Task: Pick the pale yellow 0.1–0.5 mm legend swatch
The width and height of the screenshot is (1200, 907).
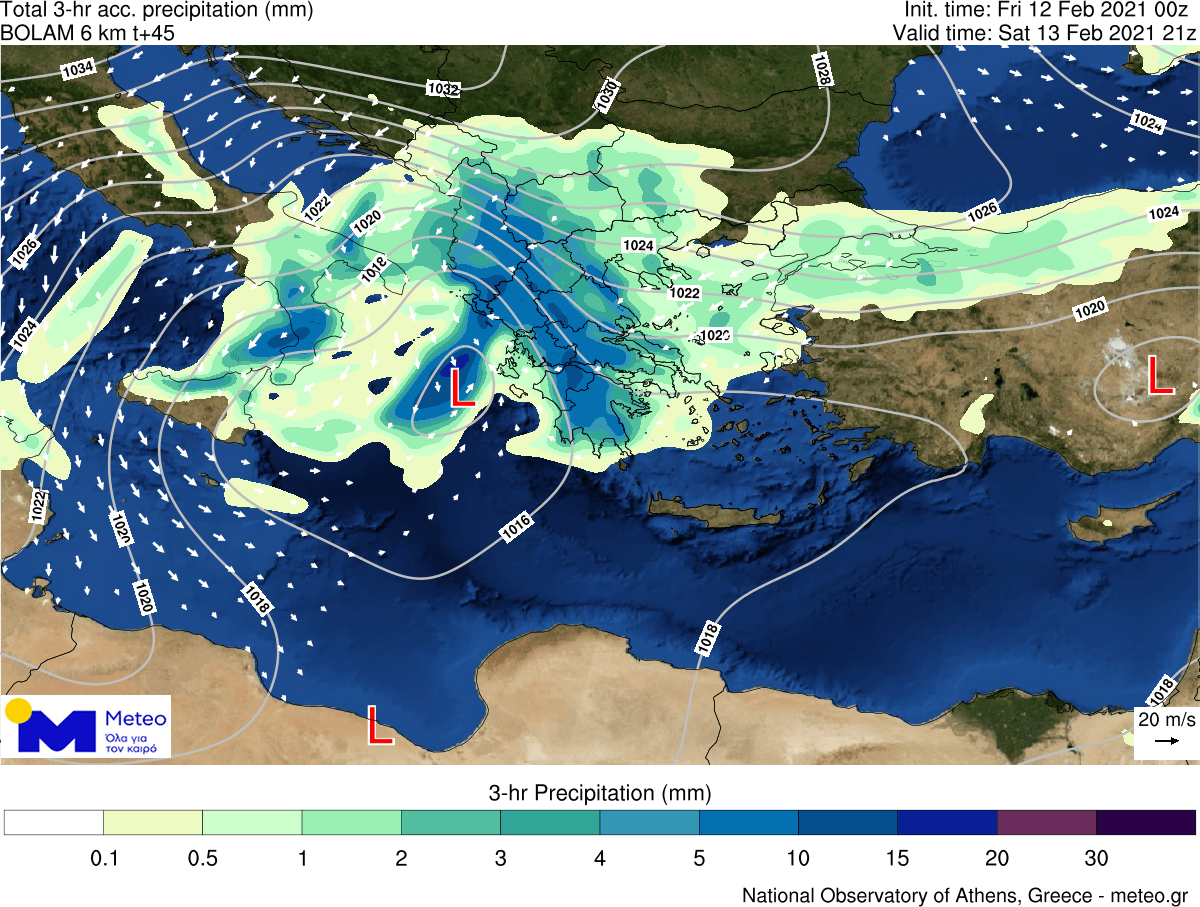Action: (x=153, y=822)
